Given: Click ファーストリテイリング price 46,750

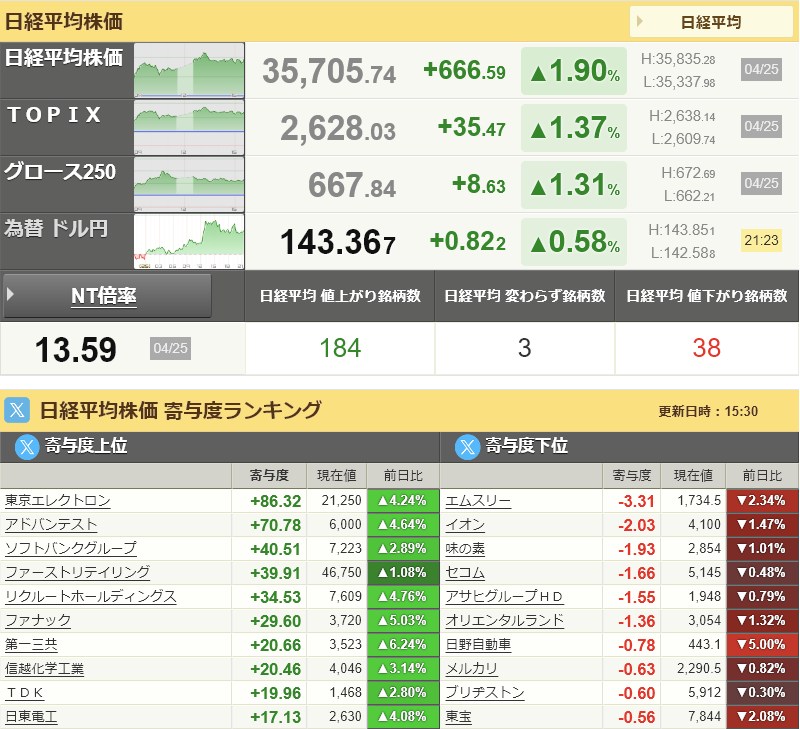Looking at the screenshot, I should pyautogui.click(x=341, y=572).
